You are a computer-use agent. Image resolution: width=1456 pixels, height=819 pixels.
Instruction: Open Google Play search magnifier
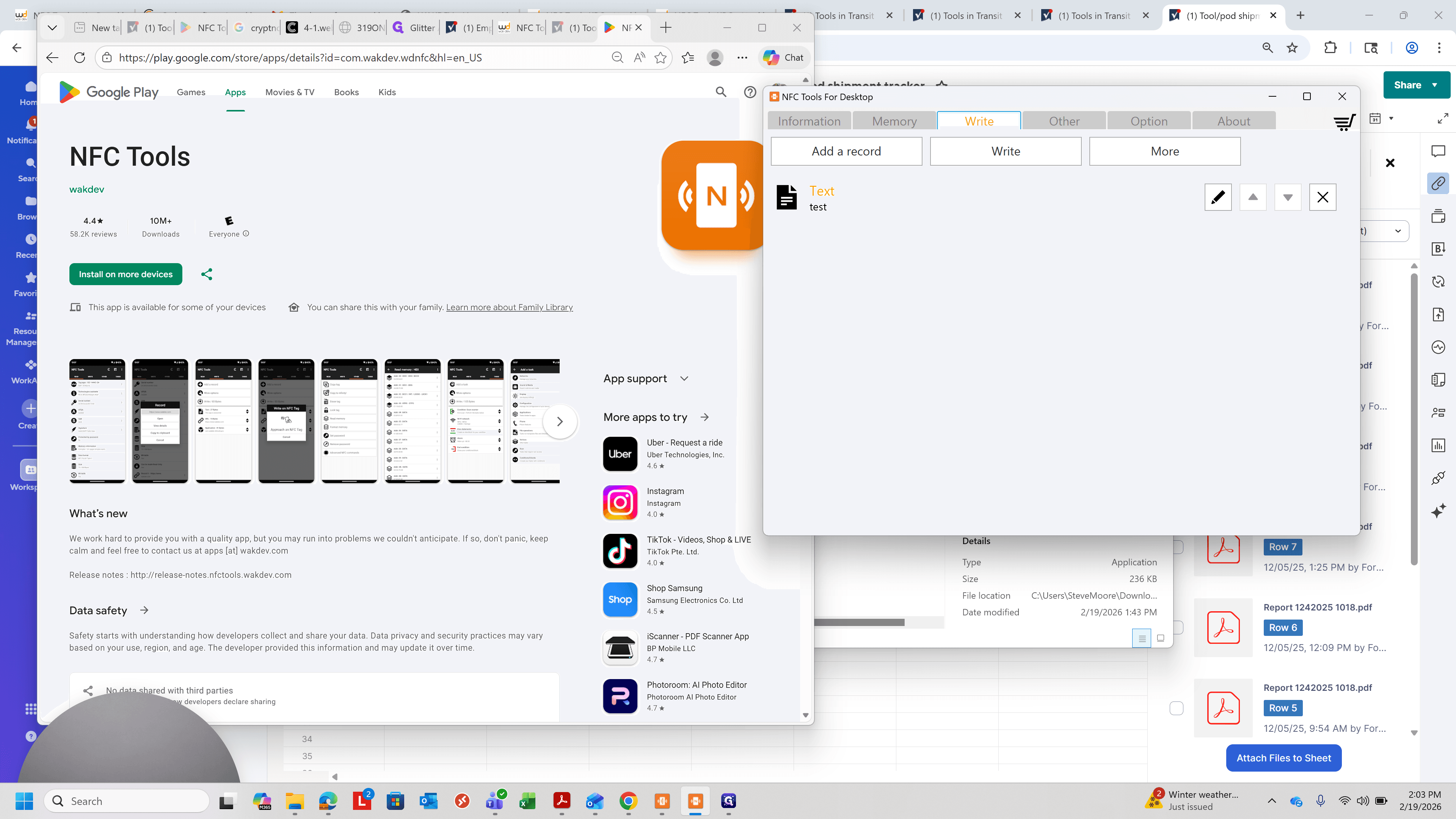(x=721, y=91)
